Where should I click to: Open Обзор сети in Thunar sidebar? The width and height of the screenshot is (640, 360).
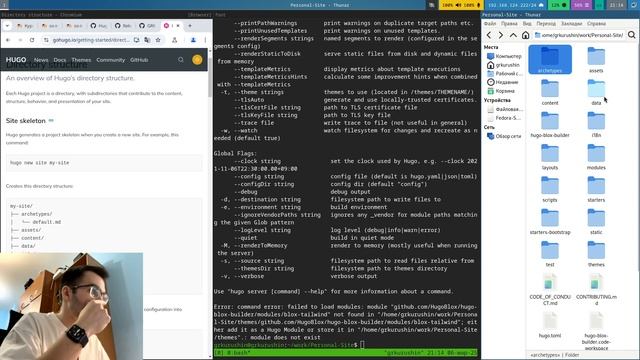pos(504,136)
